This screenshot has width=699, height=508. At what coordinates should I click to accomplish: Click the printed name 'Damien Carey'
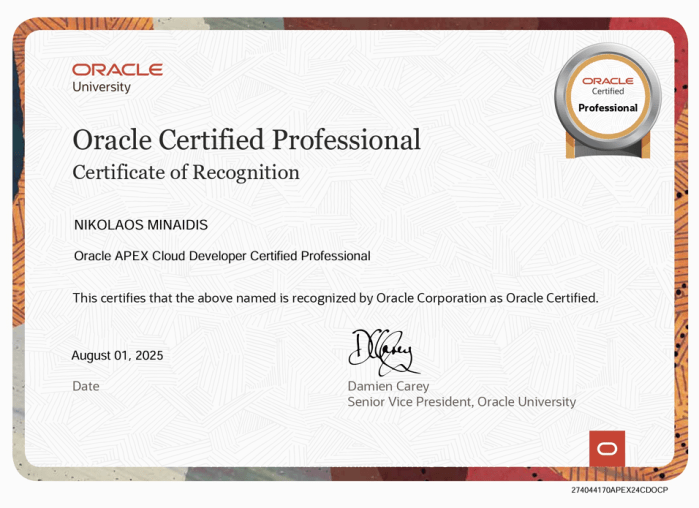[x=388, y=386]
